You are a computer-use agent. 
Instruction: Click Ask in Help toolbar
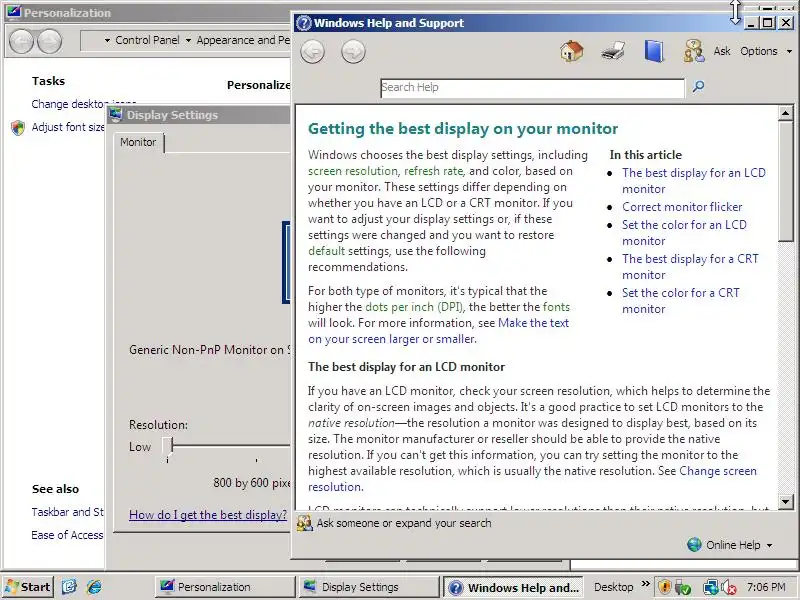click(722, 51)
